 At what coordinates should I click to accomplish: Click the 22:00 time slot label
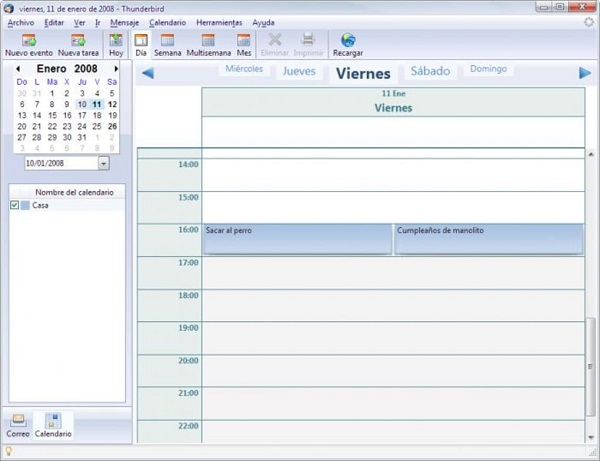(x=188, y=426)
